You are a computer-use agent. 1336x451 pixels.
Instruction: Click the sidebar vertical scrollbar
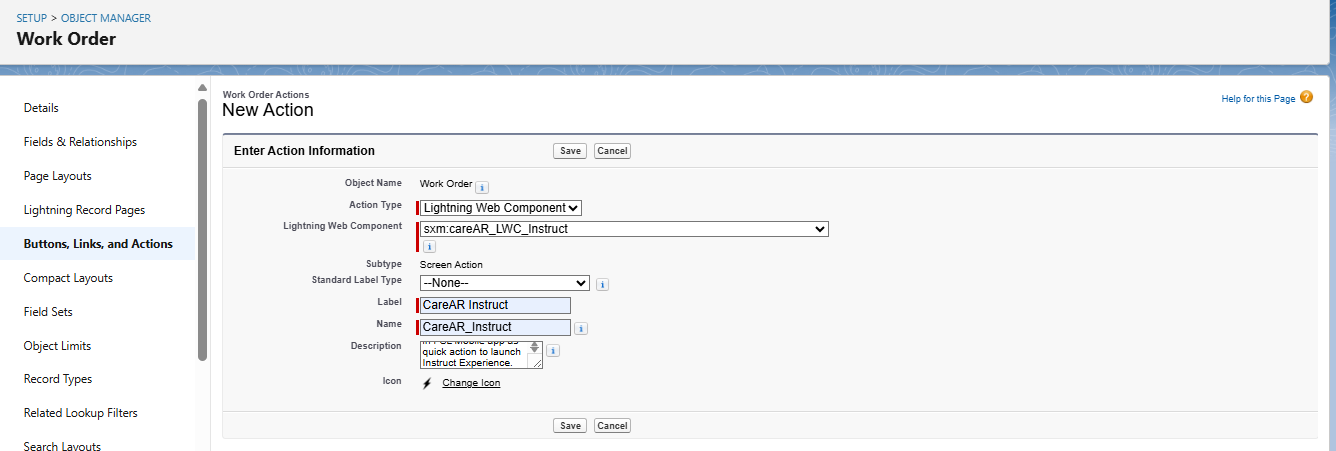(203, 230)
